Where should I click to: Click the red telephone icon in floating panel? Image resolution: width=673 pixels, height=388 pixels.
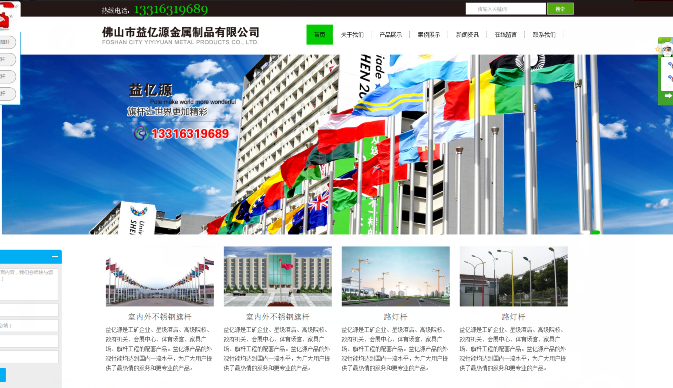click(x=4, y=20)
